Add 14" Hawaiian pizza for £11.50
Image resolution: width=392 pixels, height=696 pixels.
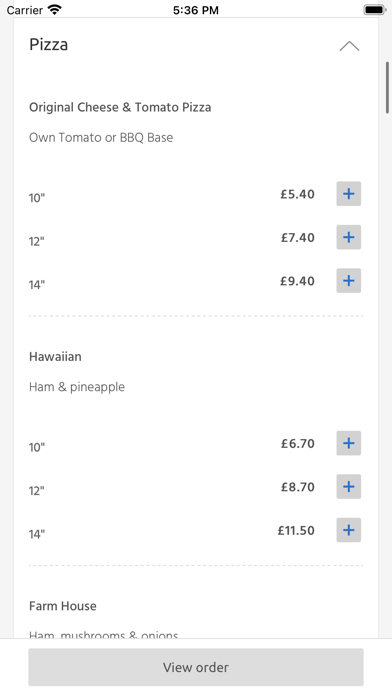348,530
